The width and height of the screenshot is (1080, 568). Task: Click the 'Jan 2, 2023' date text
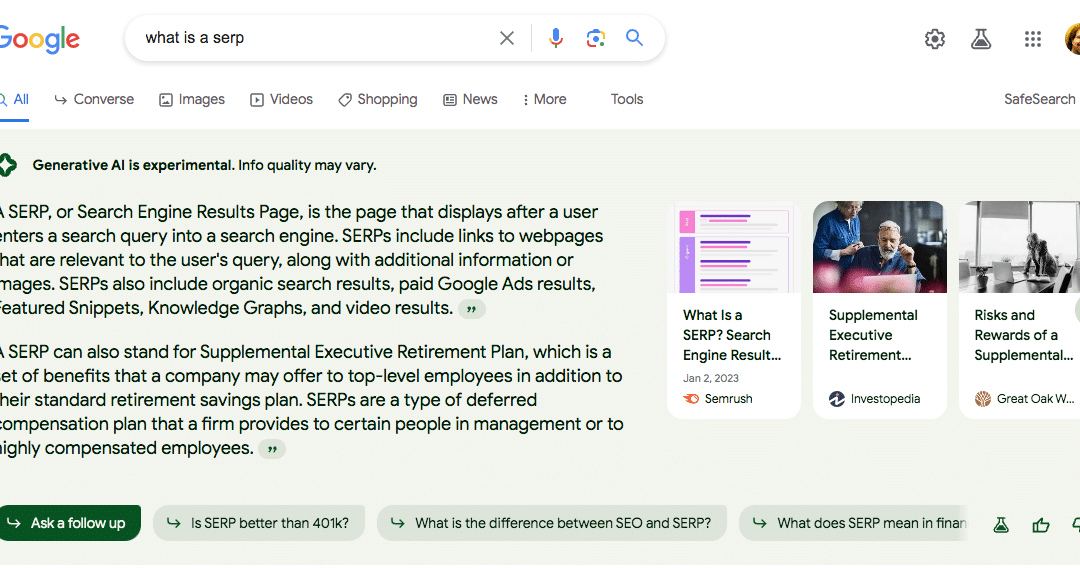pyautogui.click(x=711, y=378)
